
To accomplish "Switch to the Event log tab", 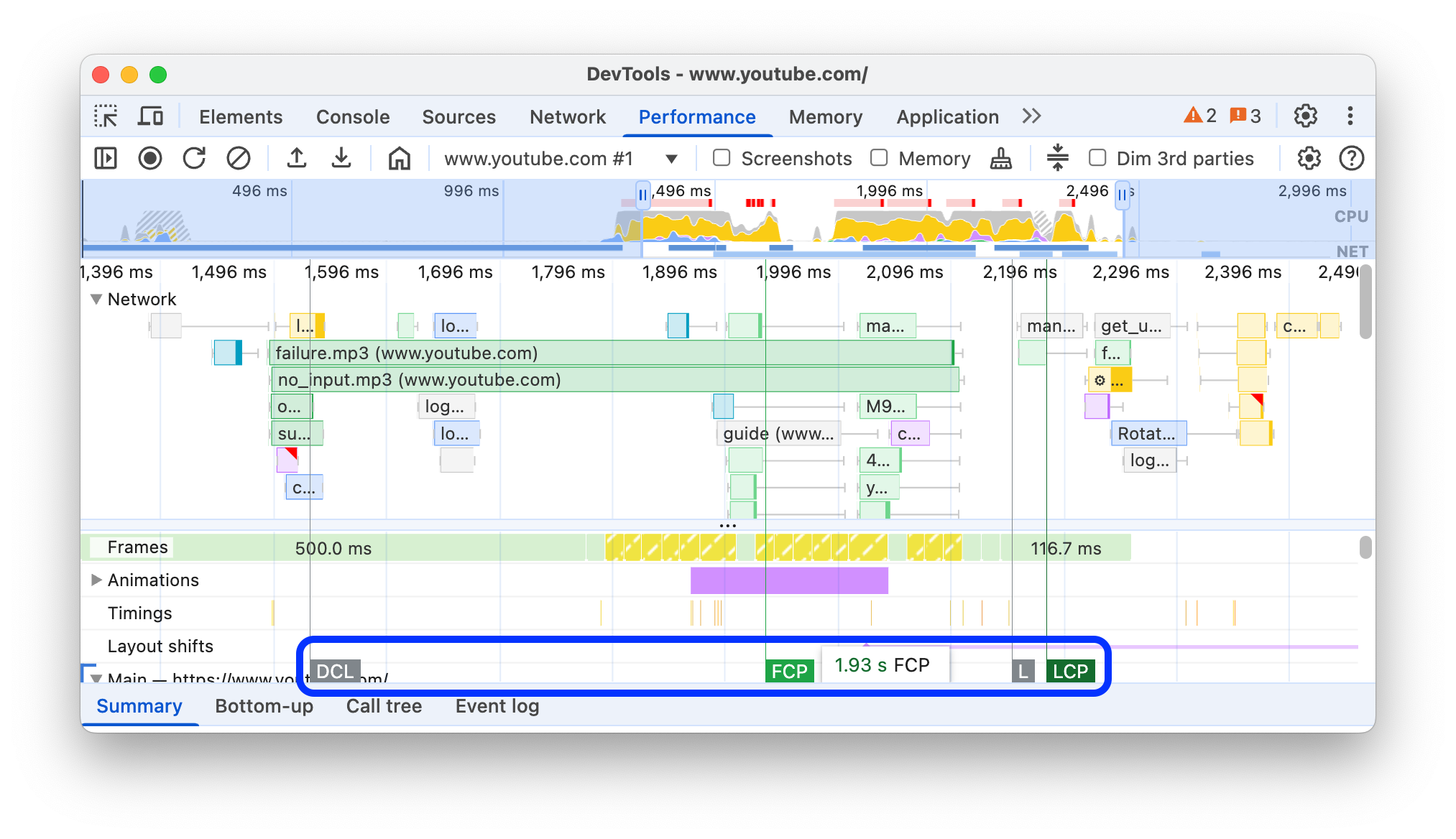I will click(x=497, y=704).
